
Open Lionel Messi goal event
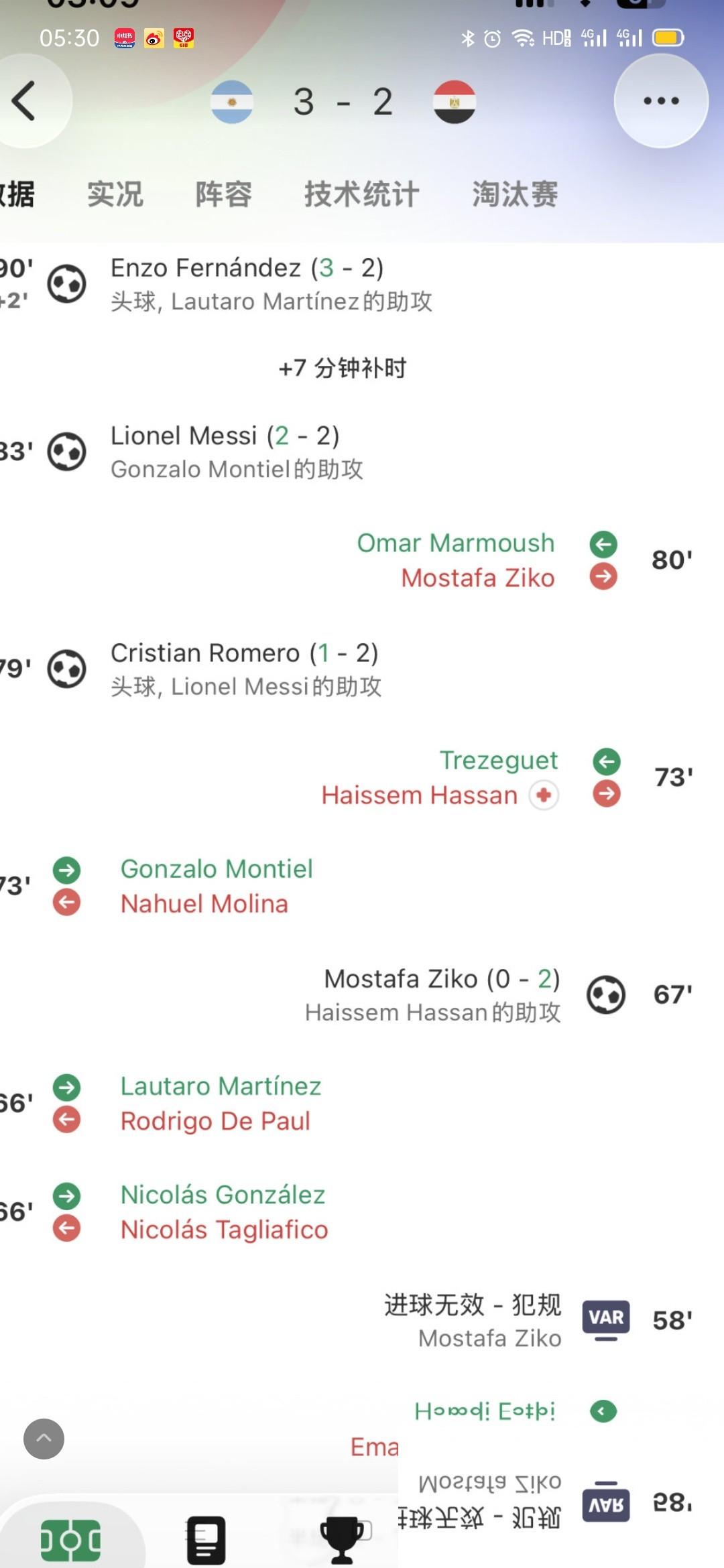(x=237, y=452)
